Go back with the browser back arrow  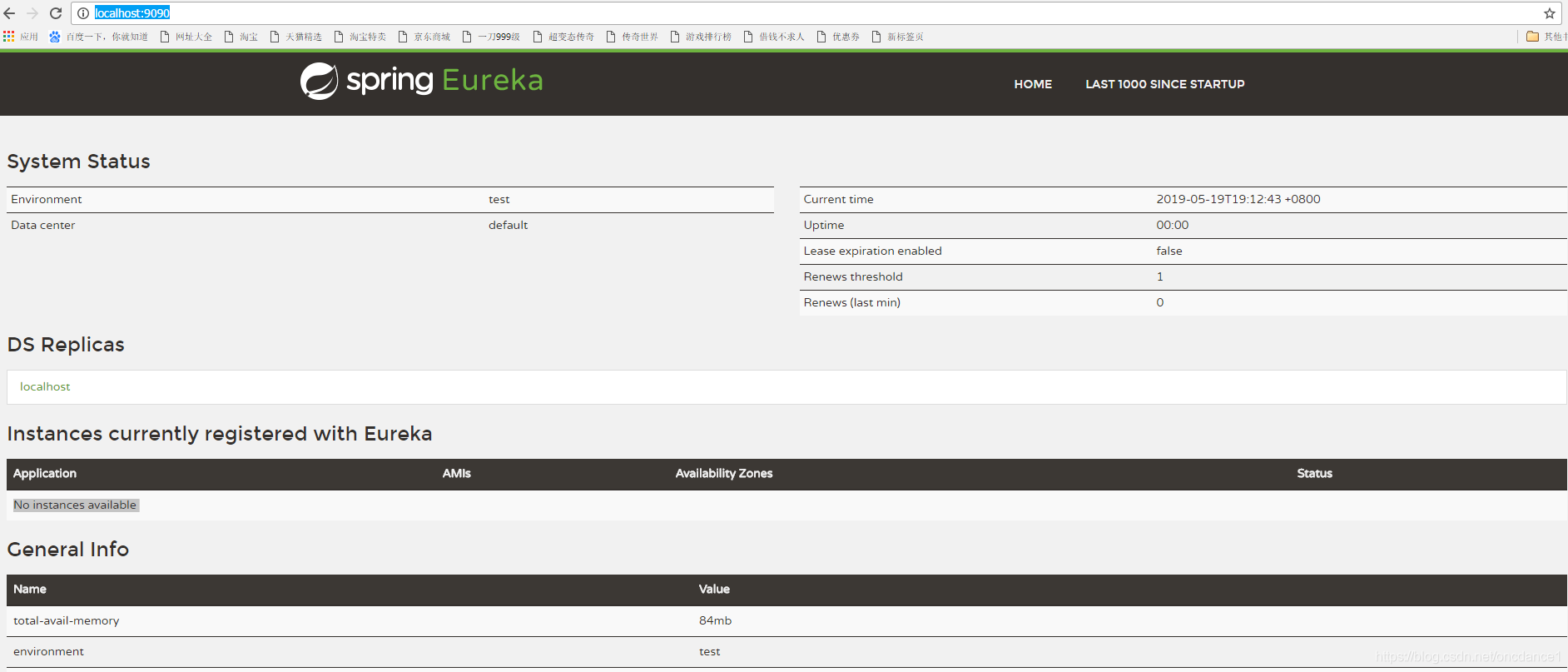(10, 13)
